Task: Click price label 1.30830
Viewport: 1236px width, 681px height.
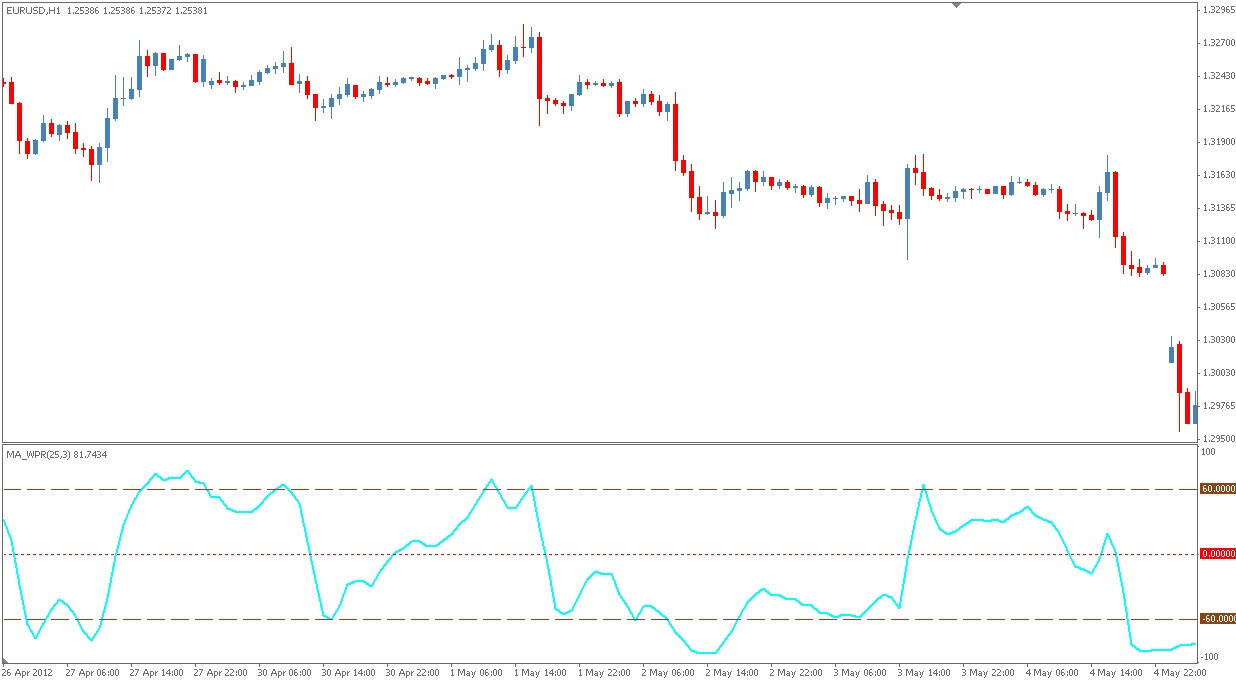Action: [x=1219, y=274]
